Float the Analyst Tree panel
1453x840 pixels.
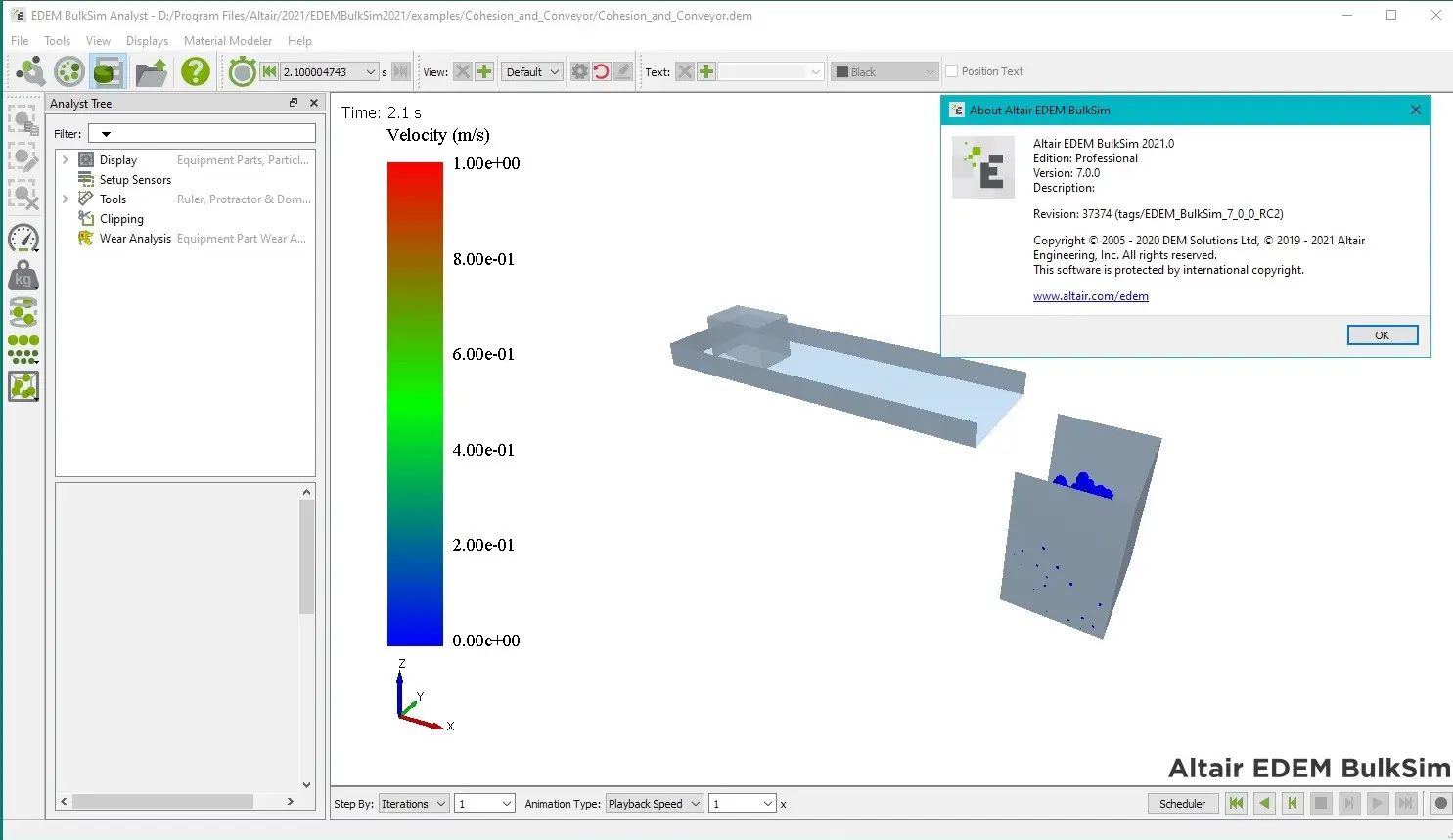293,103
